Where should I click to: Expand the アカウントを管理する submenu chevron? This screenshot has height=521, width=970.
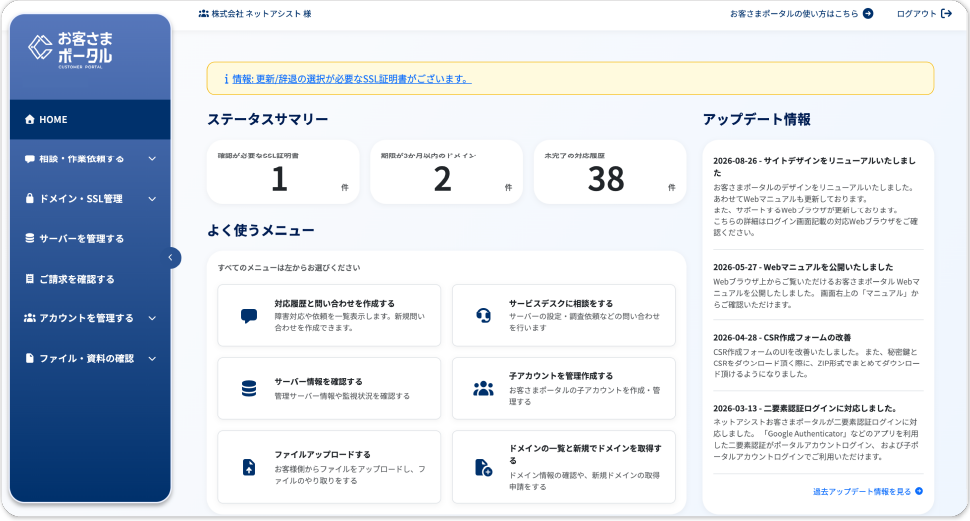pyautogui.click(x=152, y=318)
